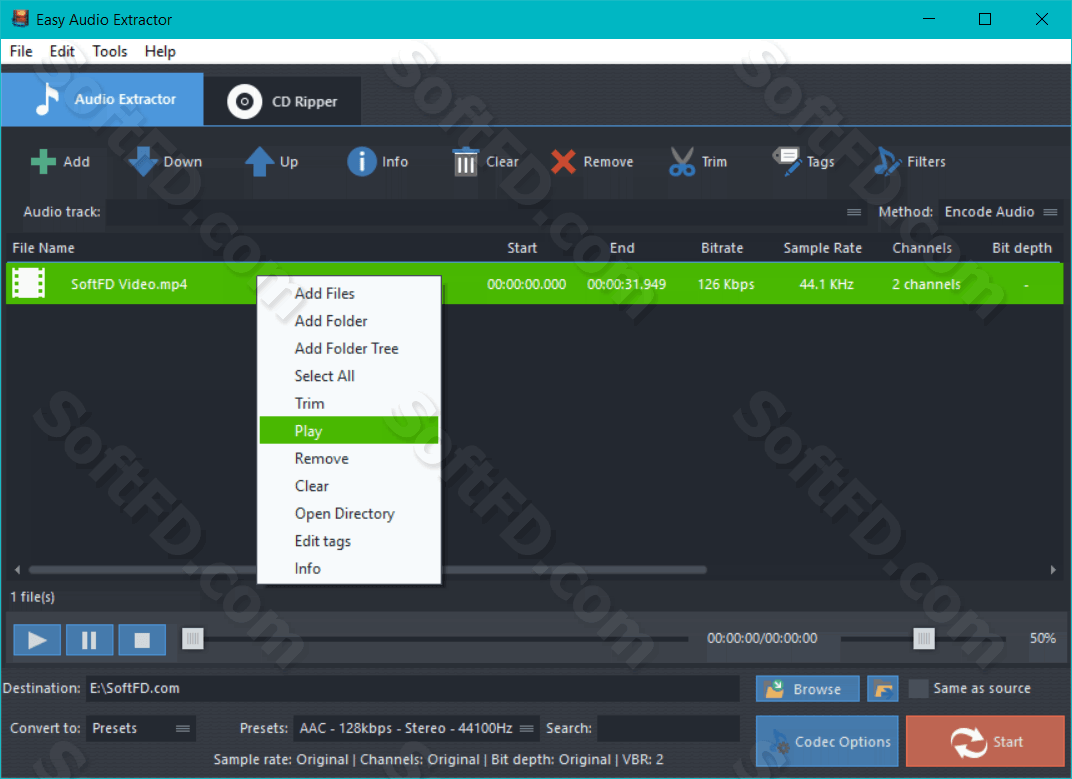This screenshot has height=779, width=1072.
Task: Click the playback position slider handle
Action: tap(193, 639)
